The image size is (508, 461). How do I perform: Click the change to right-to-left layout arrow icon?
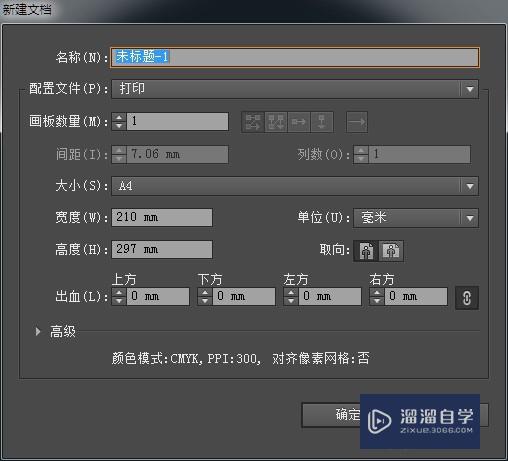click(x=357, y=122)
